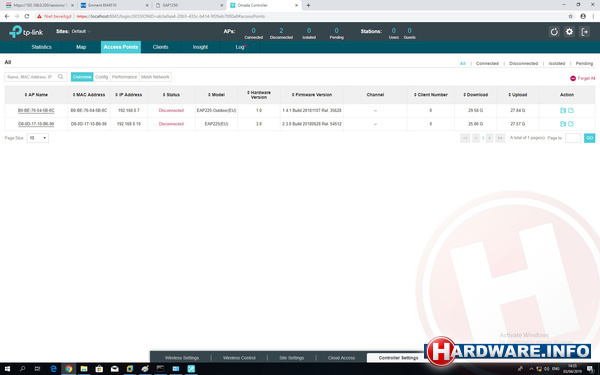Open the Microsoft Store taskbar icon
Screen dimensions: 600x375
(x=99, y=369)
